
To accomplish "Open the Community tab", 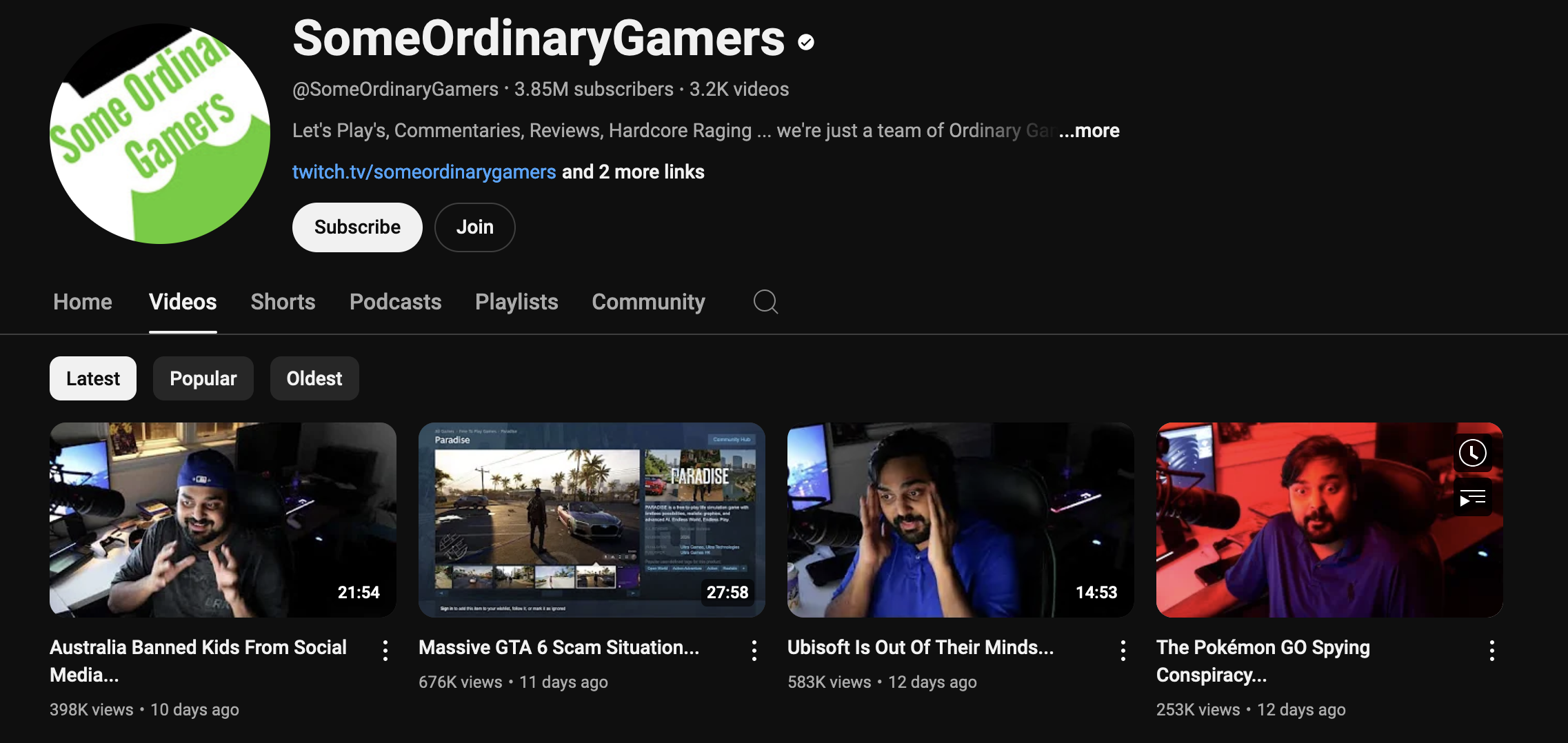I will point(648,302).
